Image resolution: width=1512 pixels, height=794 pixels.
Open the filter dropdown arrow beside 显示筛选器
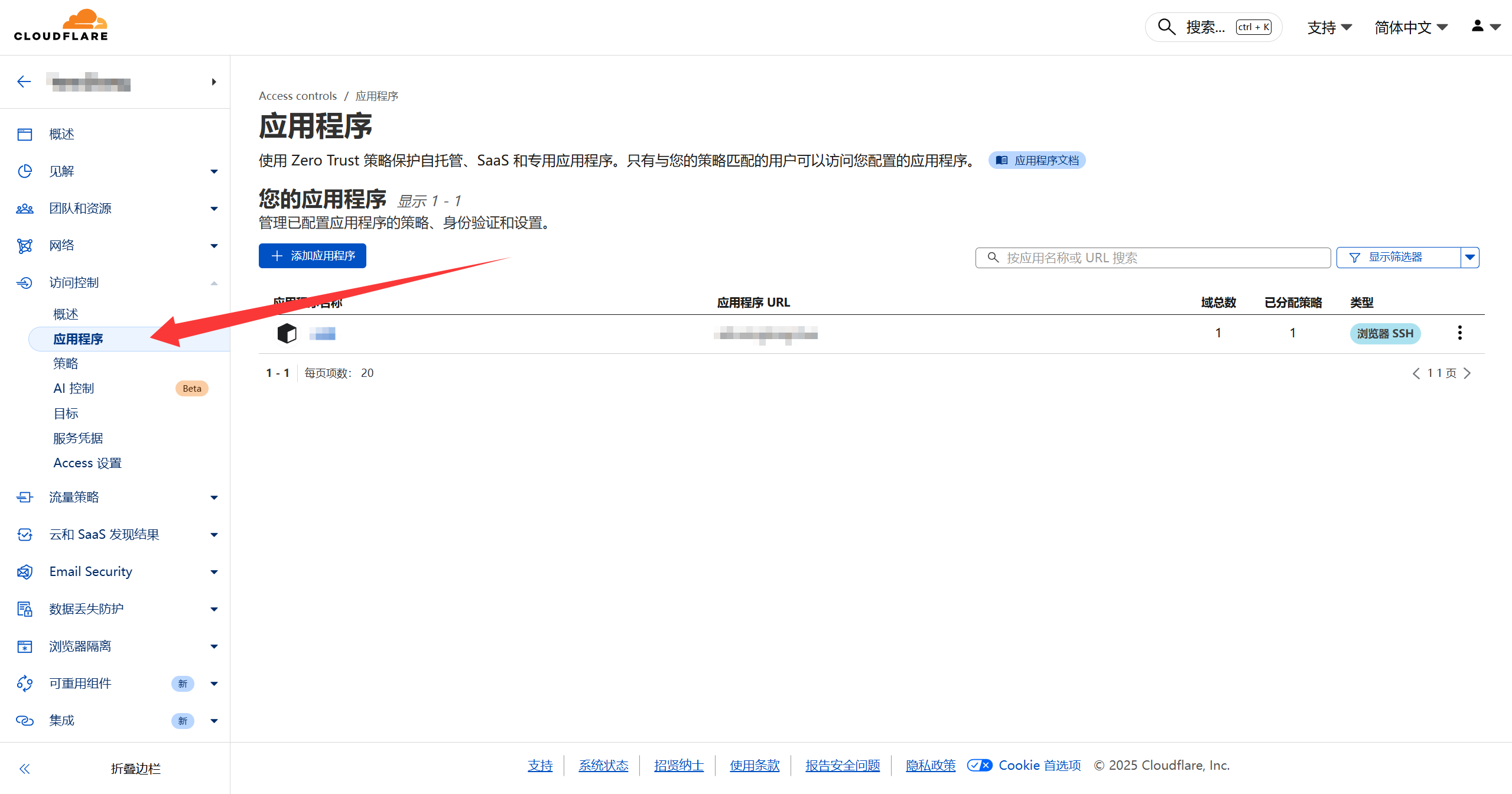pos(1470,258)
